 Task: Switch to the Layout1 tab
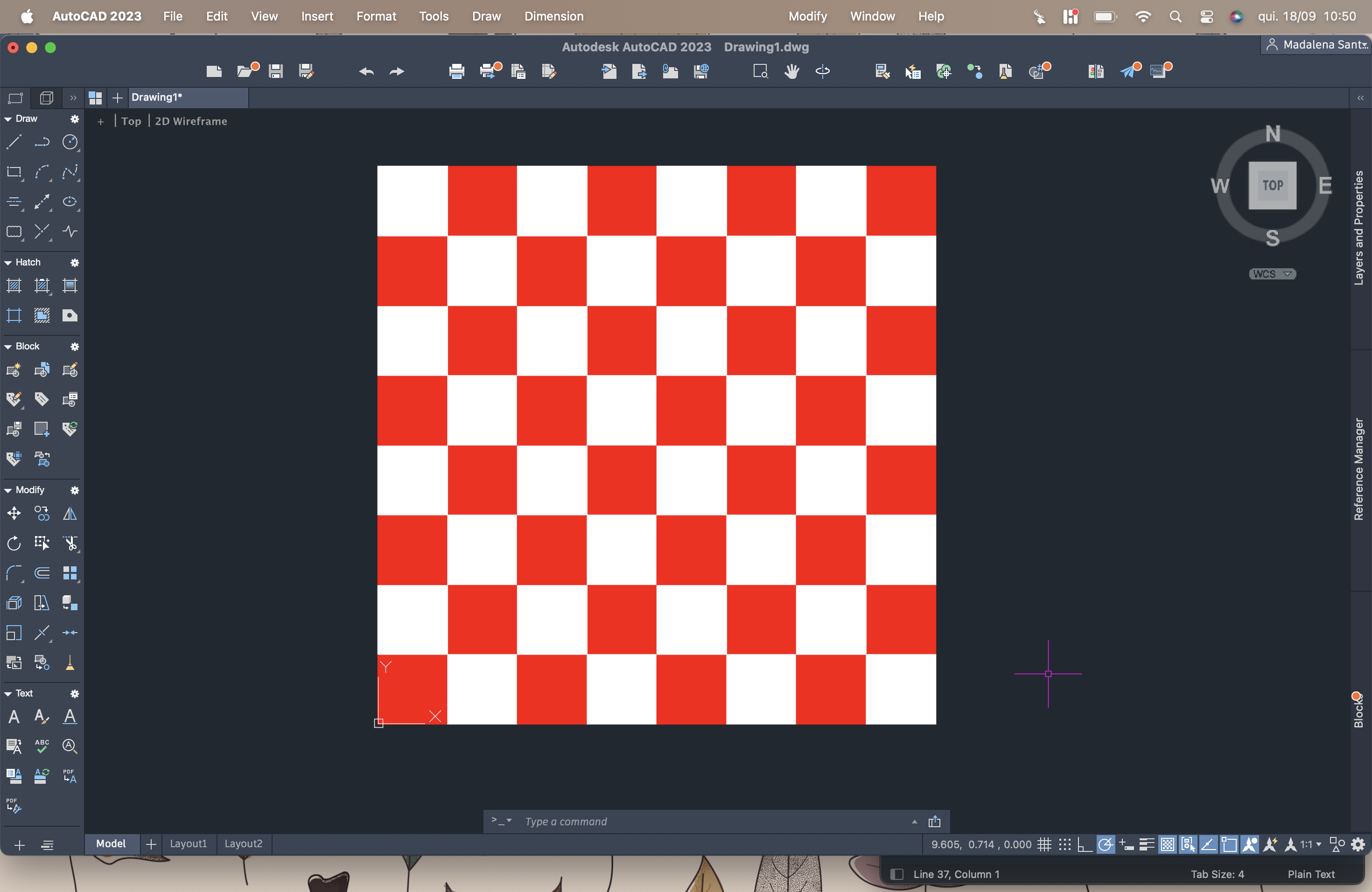pyautogui.click(x=188, y=843)
